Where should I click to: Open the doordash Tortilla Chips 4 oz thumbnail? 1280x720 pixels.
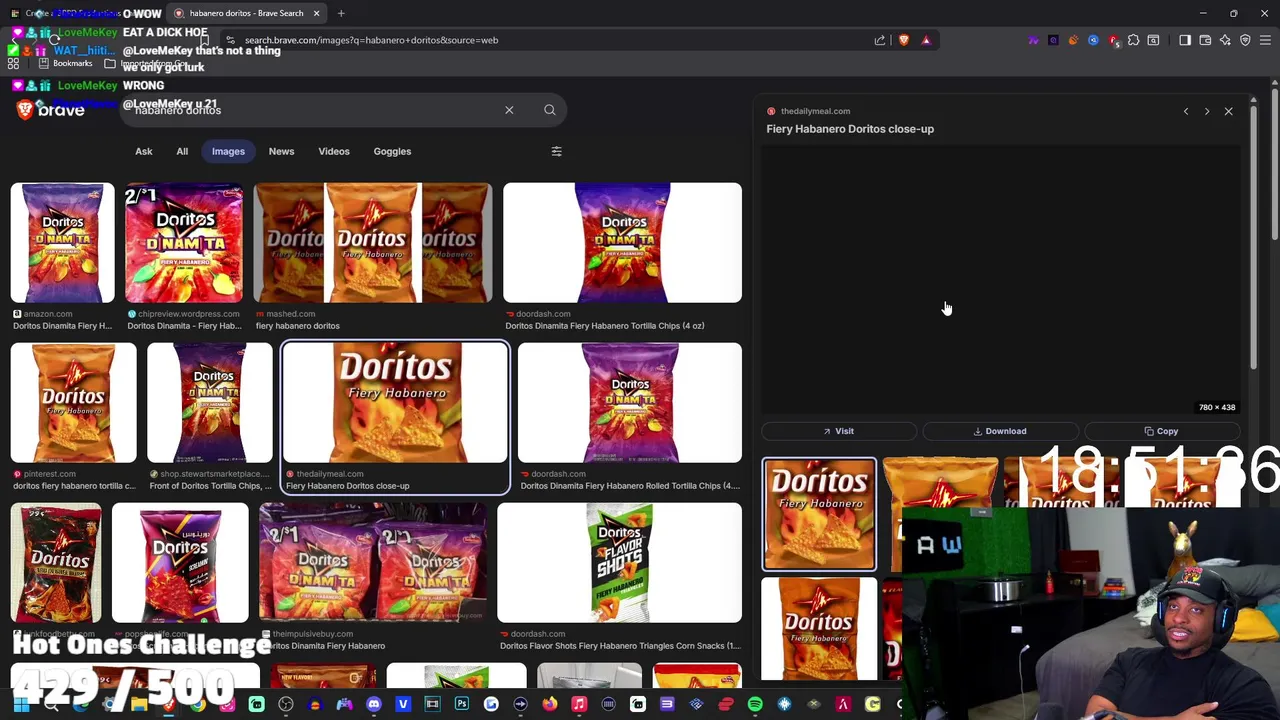[x=622, y=243]
